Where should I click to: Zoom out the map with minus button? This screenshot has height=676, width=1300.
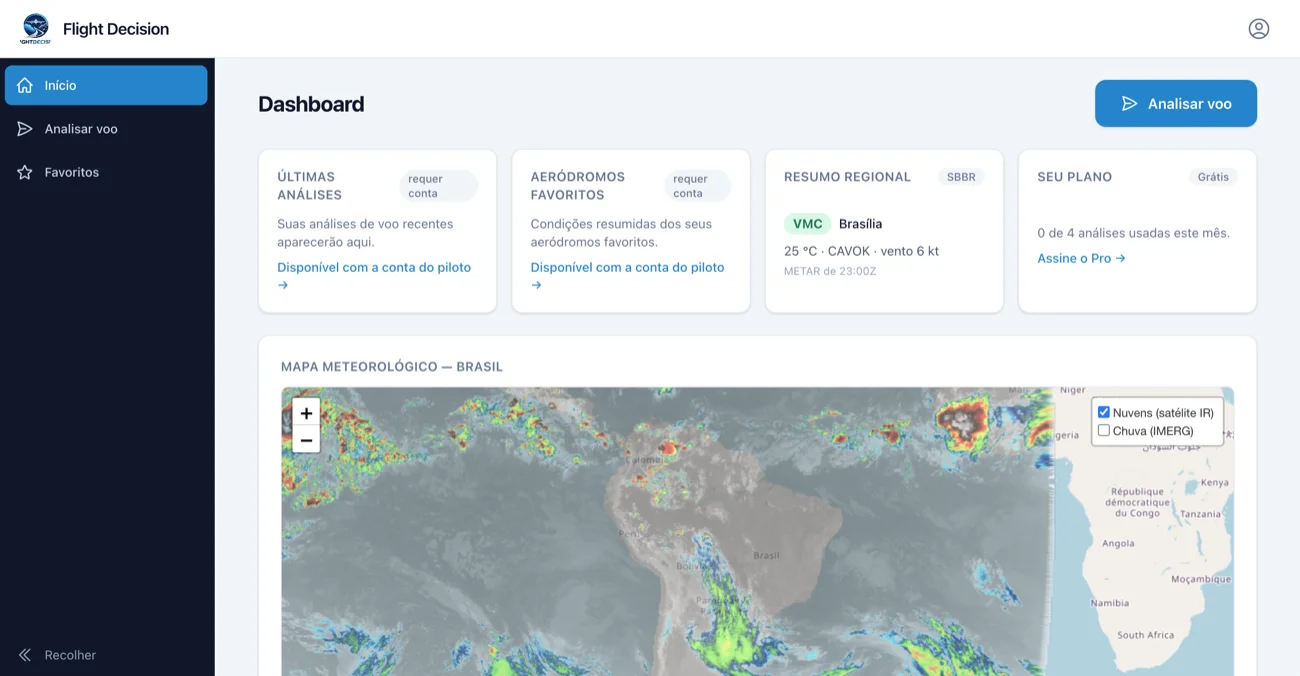click(x=306, y=440)
